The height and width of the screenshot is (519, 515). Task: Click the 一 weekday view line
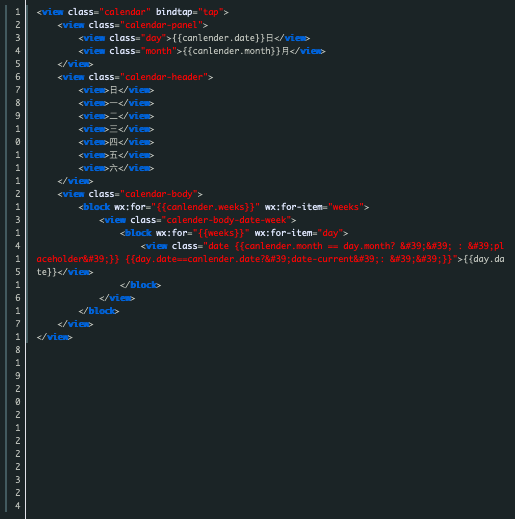point(116,103)
